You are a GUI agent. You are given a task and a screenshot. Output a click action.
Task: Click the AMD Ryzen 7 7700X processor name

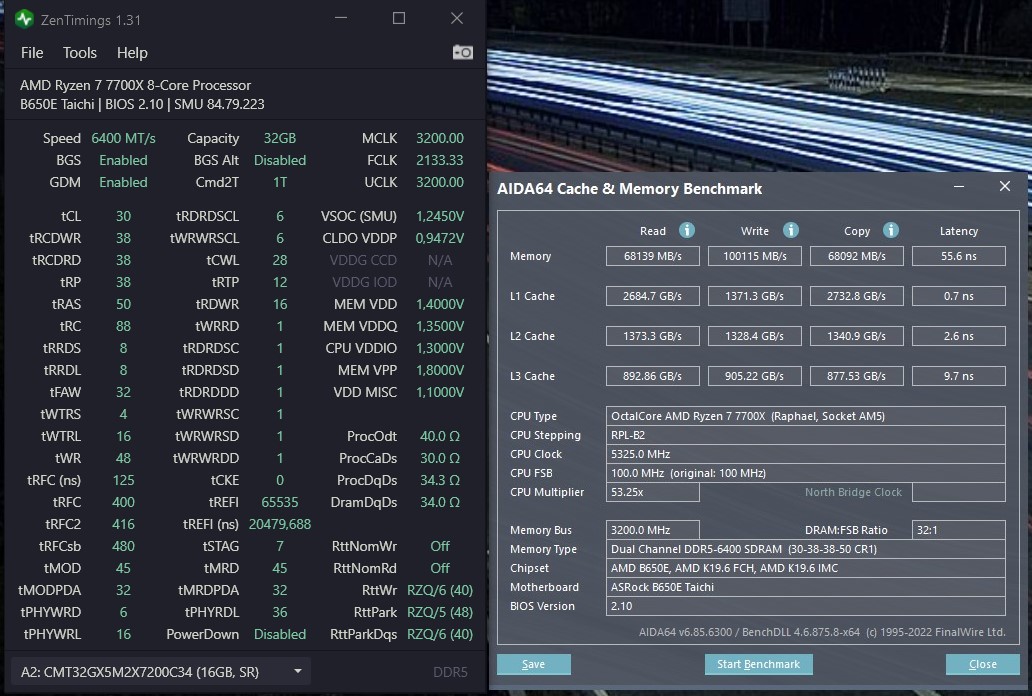(135, 85)
